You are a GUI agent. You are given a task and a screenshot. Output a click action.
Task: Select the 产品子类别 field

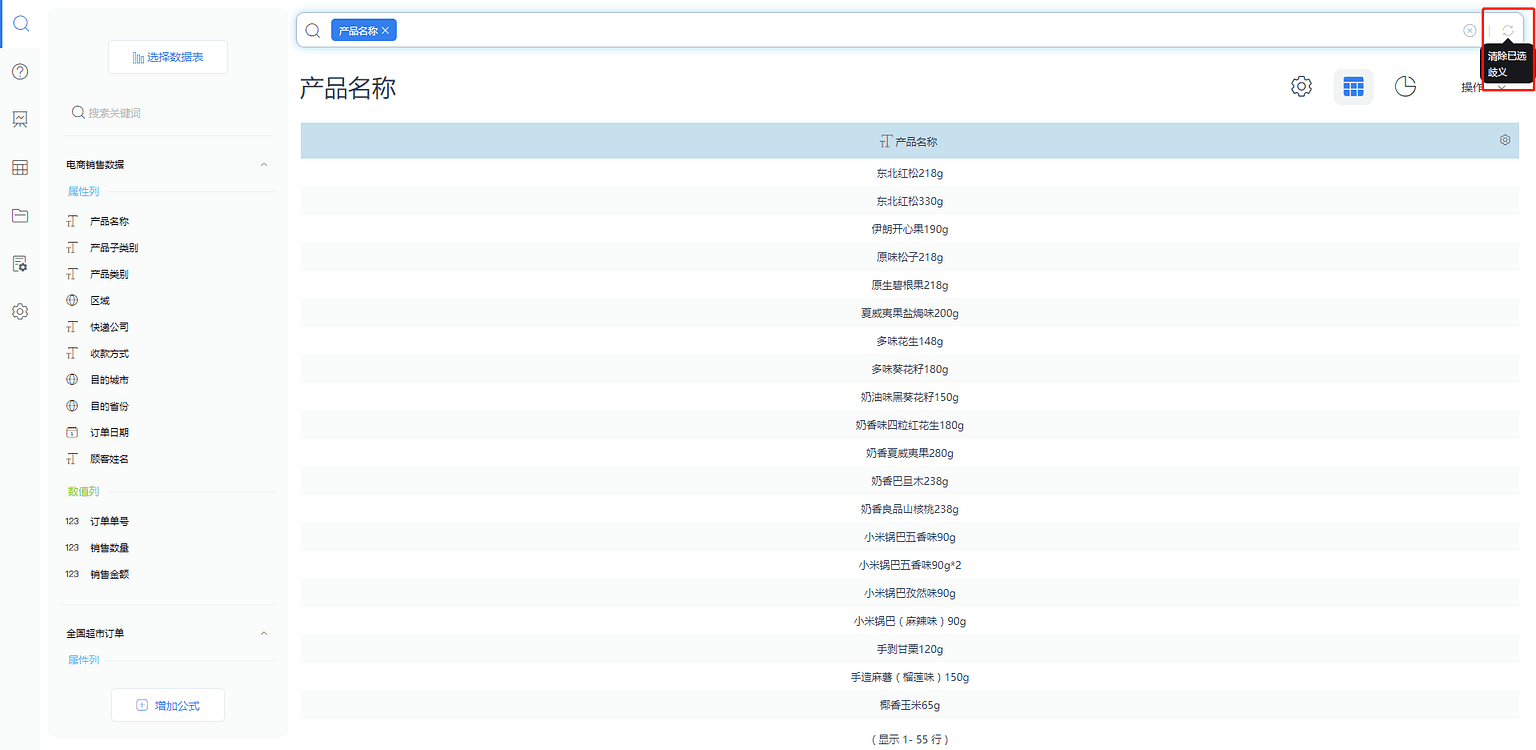pos(114,247)
